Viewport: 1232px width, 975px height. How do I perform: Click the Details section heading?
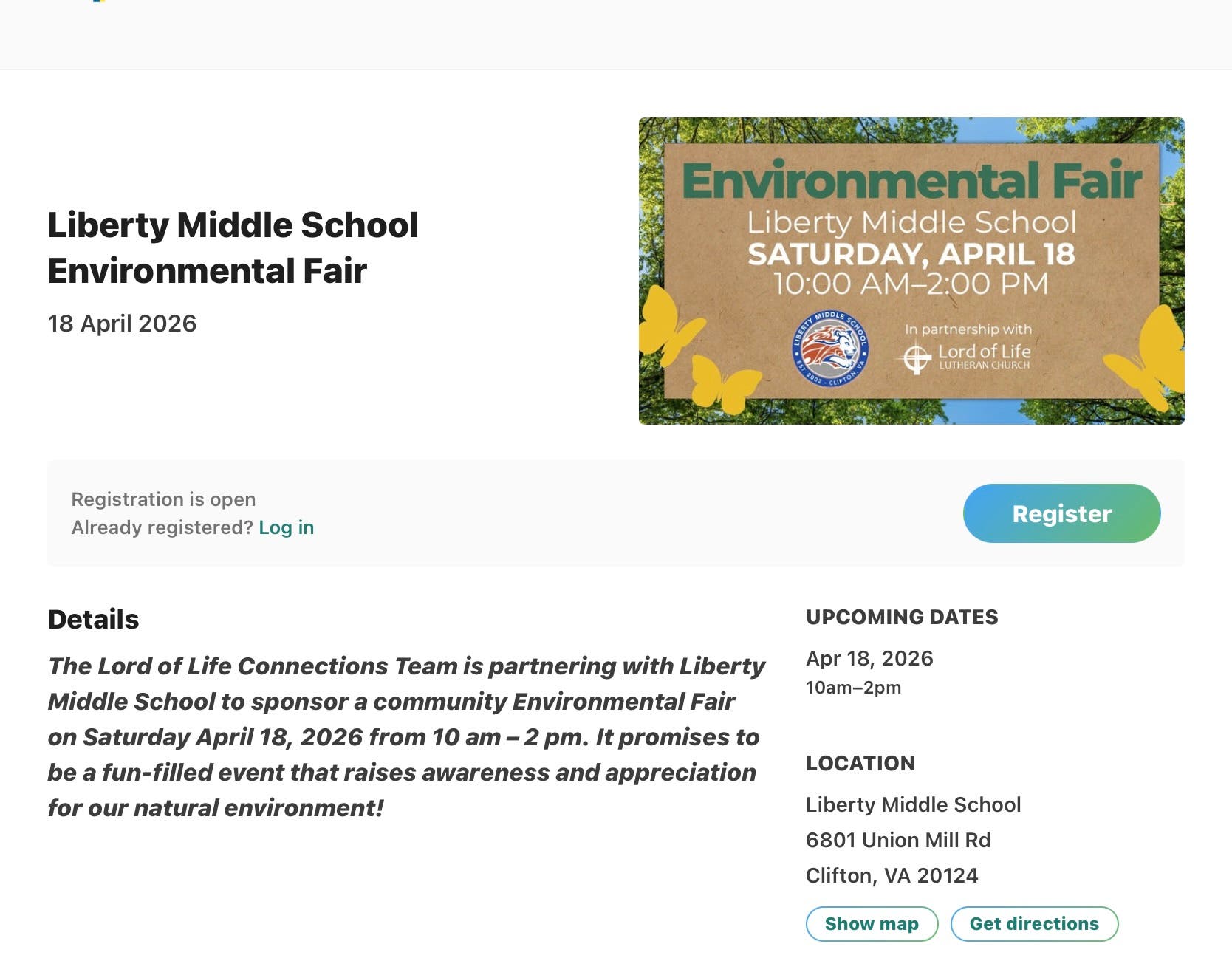tap(93, 619)
